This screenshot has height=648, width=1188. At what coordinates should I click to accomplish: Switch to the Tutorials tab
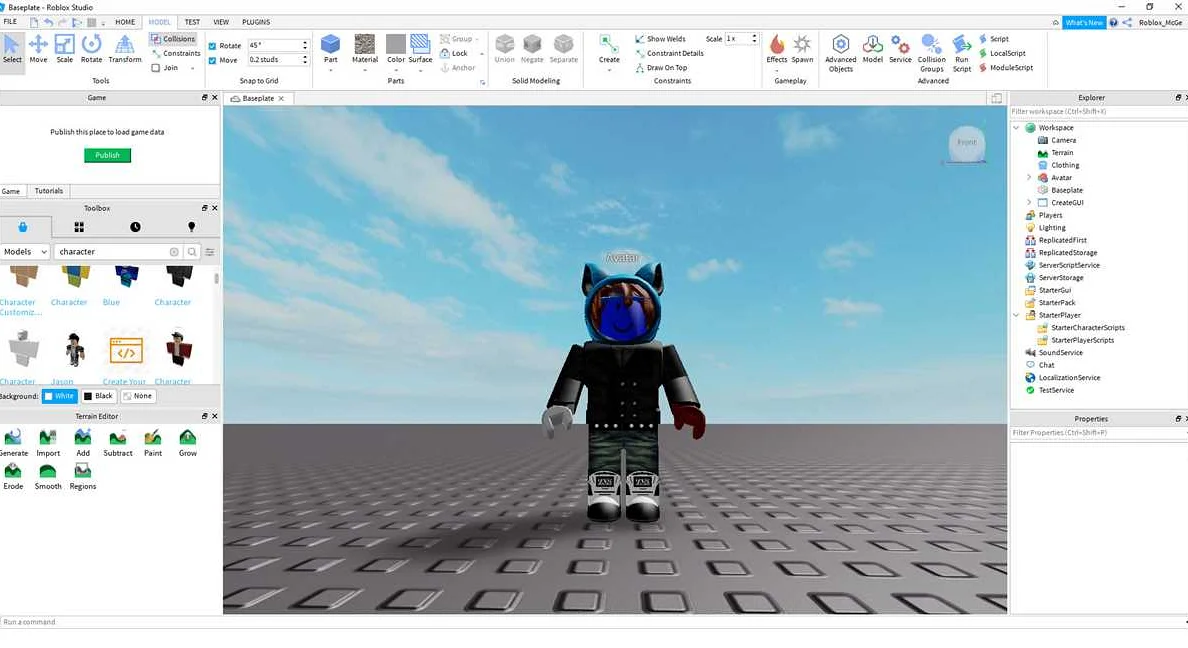[48, 191]
